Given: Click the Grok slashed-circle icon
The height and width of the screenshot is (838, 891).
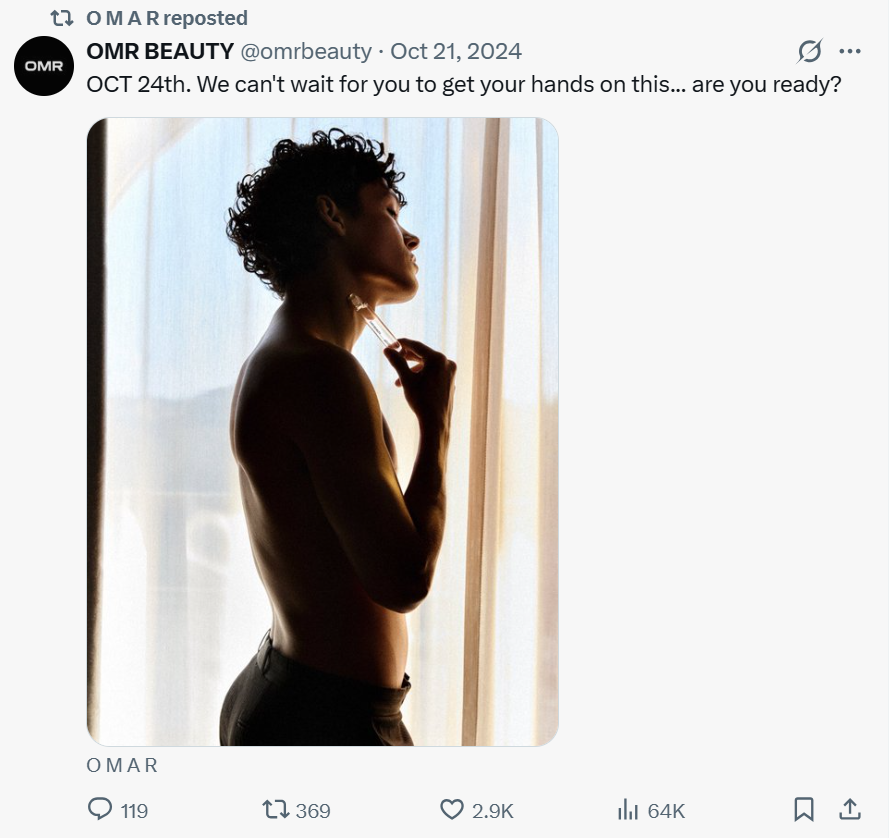Looking at the screenshot, I should [810, 51].
